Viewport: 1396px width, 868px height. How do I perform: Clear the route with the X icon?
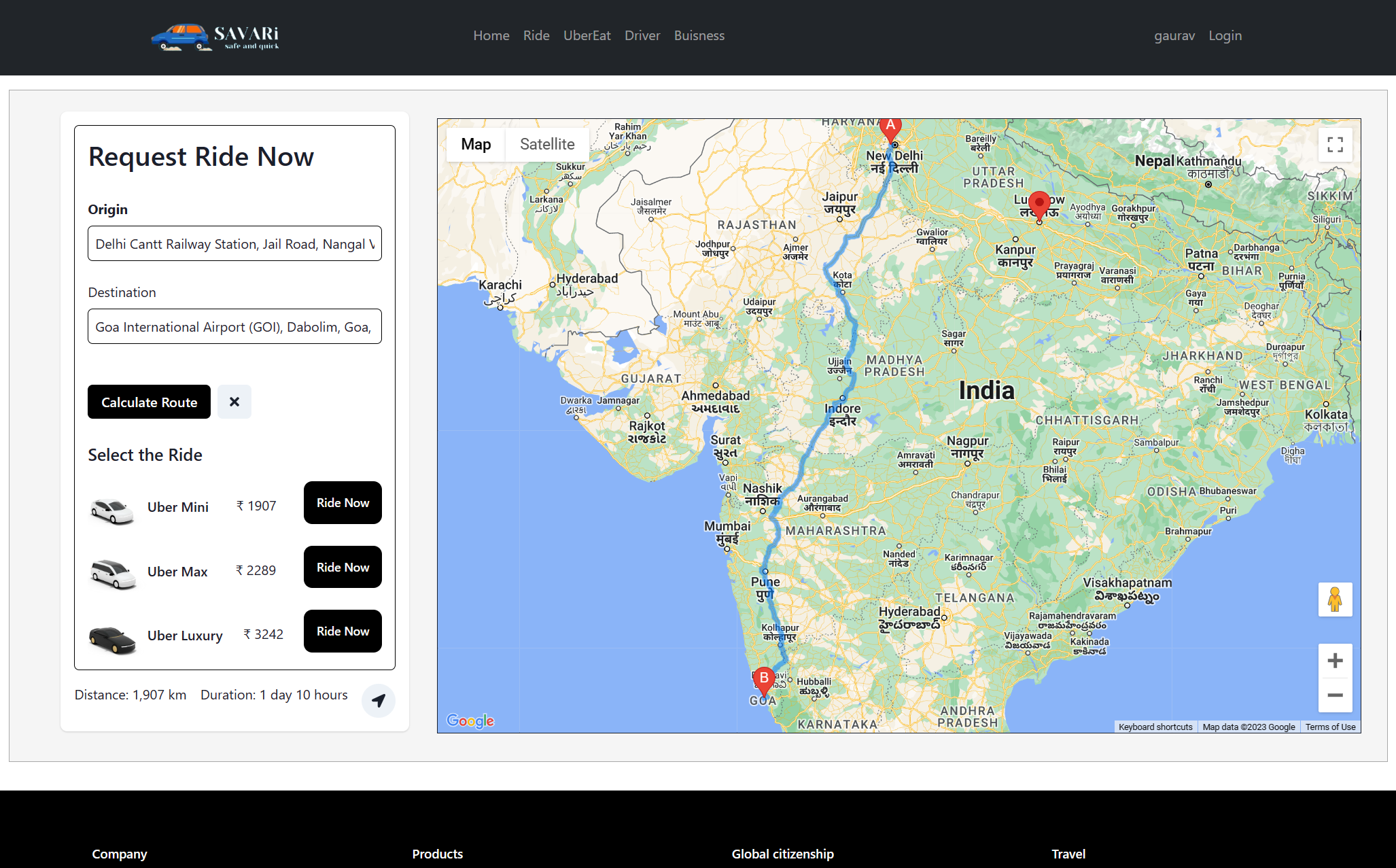[234, 402]
